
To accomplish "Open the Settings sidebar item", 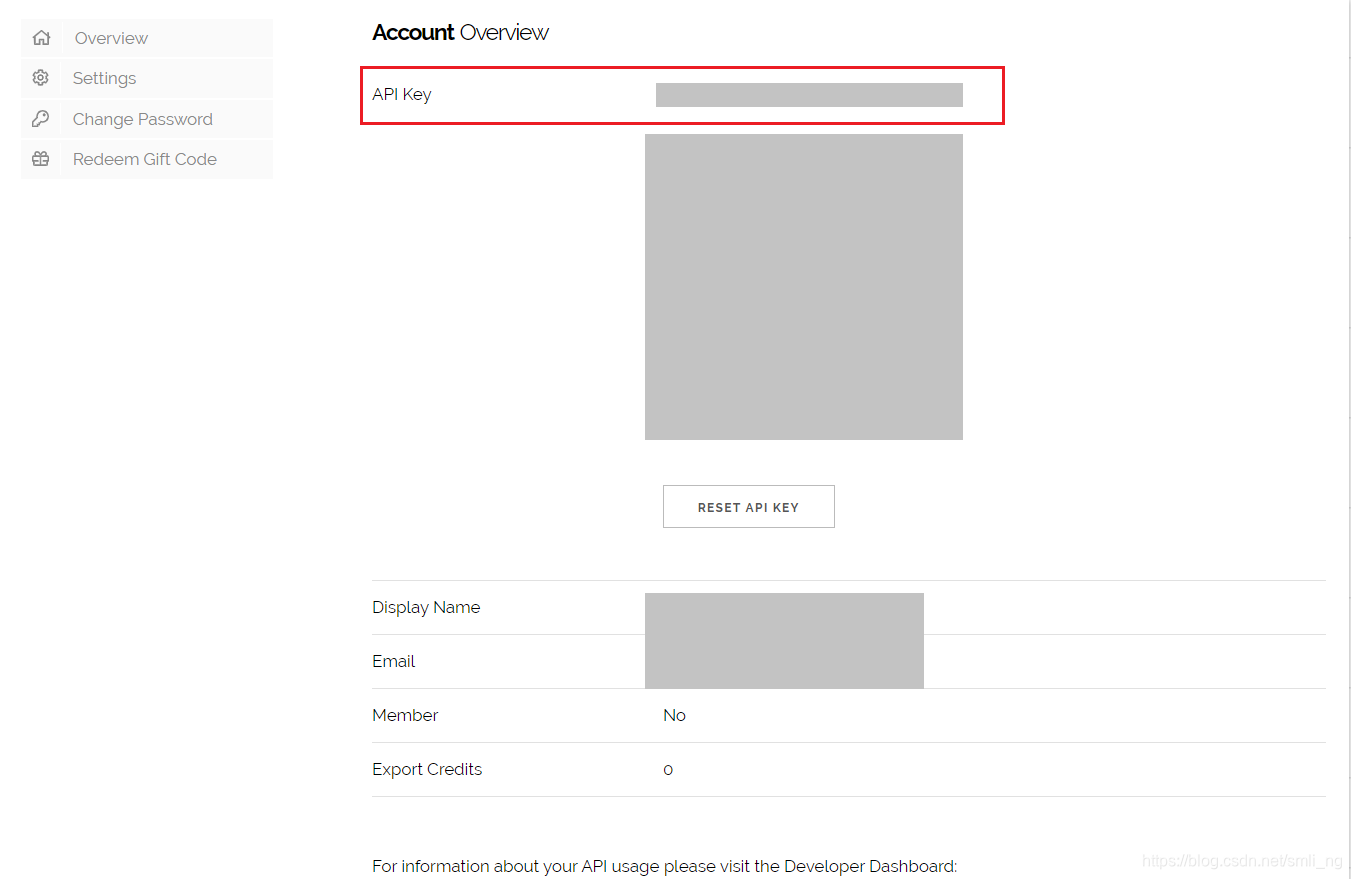I will 147,78.
